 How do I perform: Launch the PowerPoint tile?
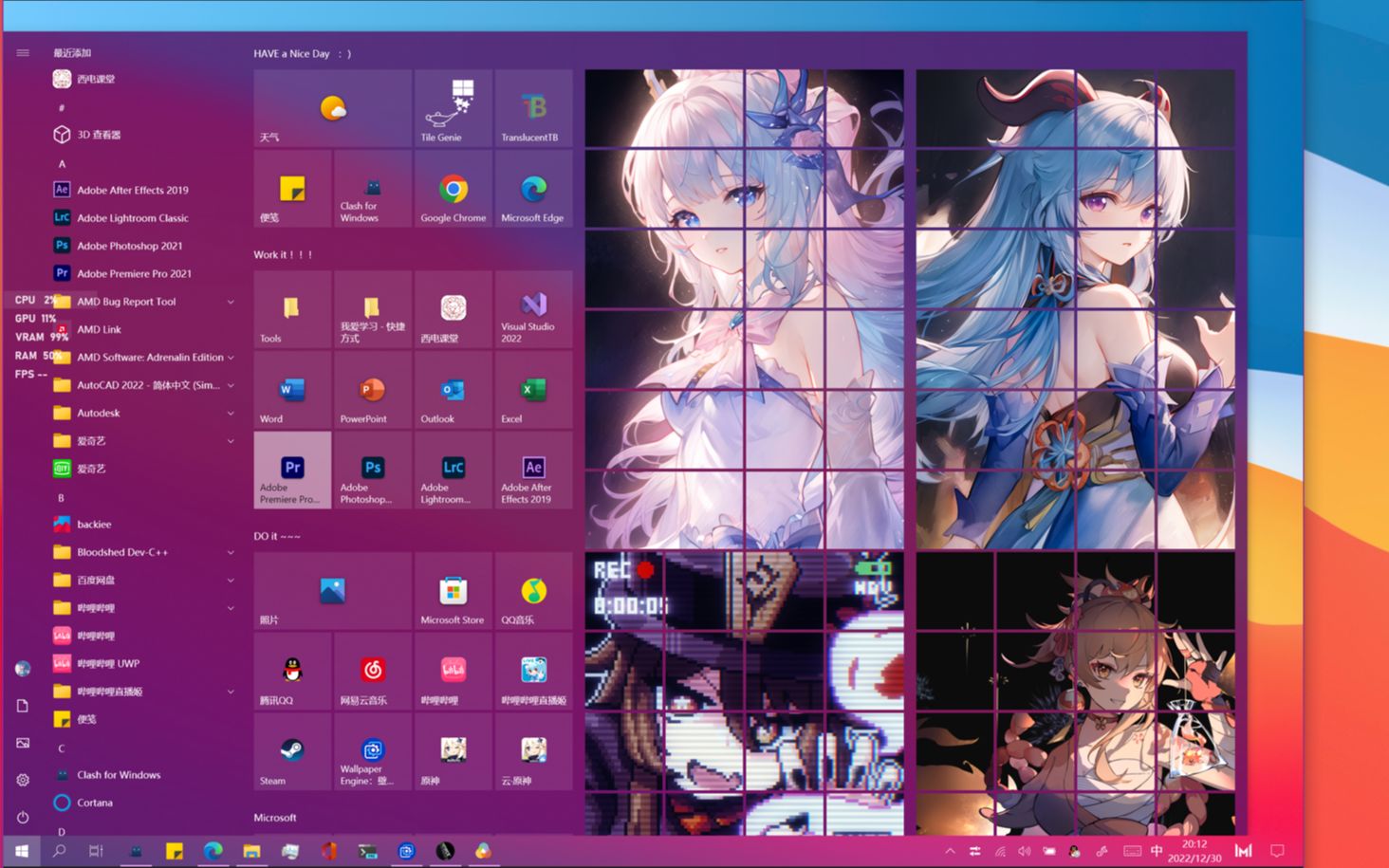tap(373, 389)
